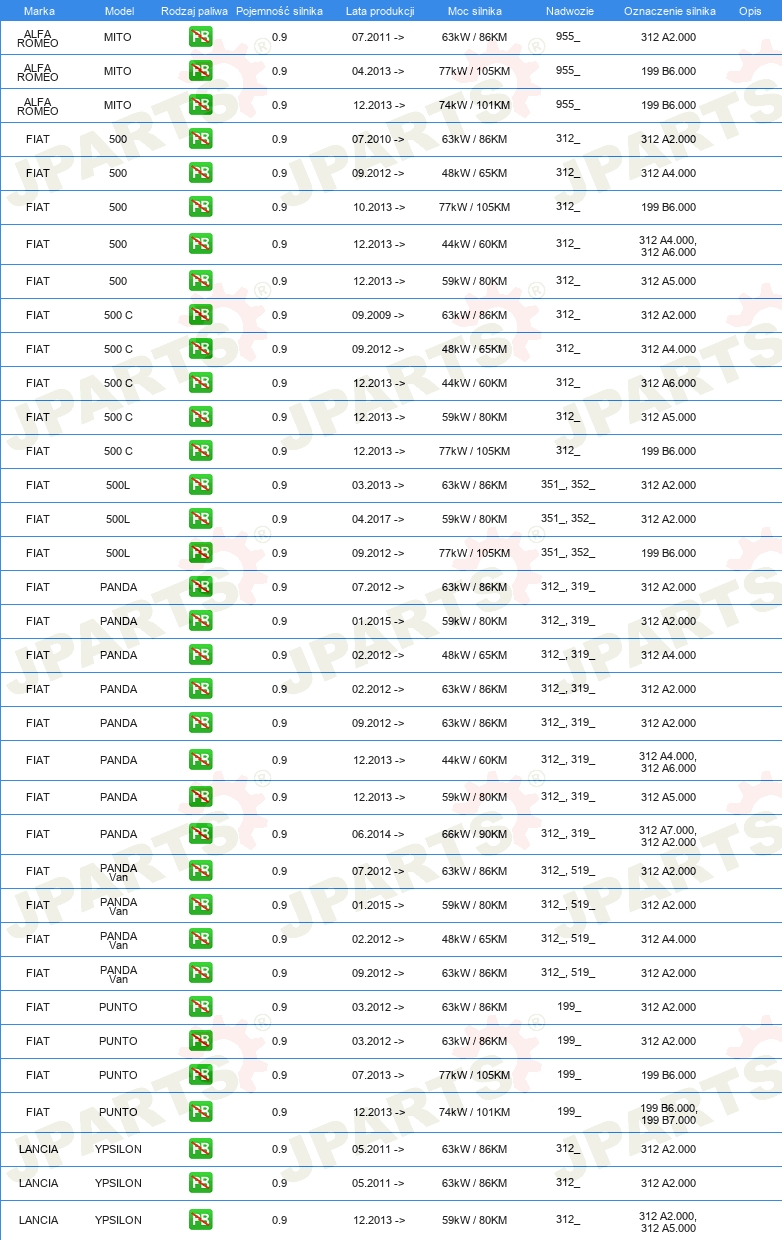
Task: Click production date cell '07.2010 ->'
Action: [378, 139]
